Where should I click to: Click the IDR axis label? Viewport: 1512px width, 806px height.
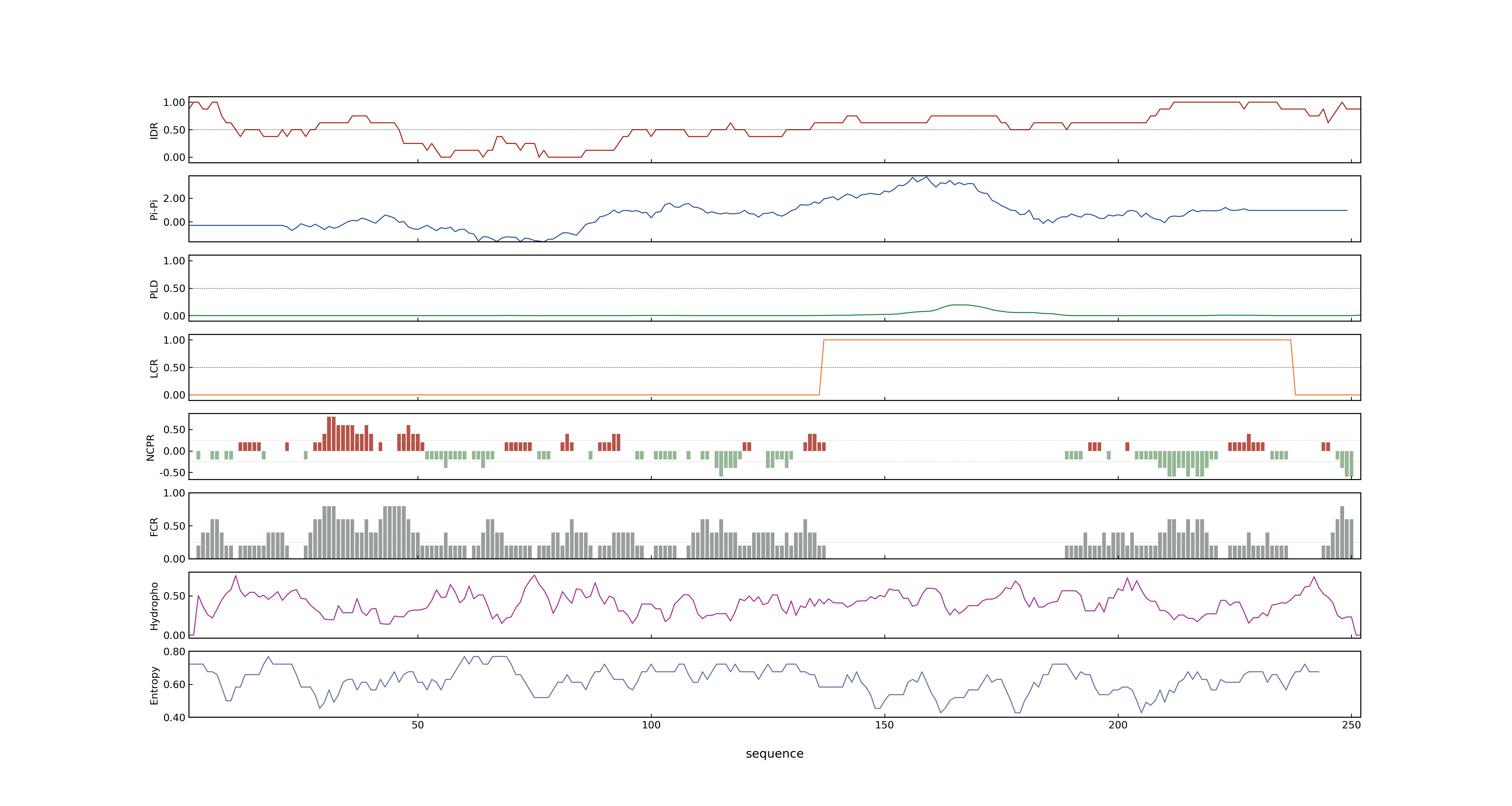pos(154,130)
